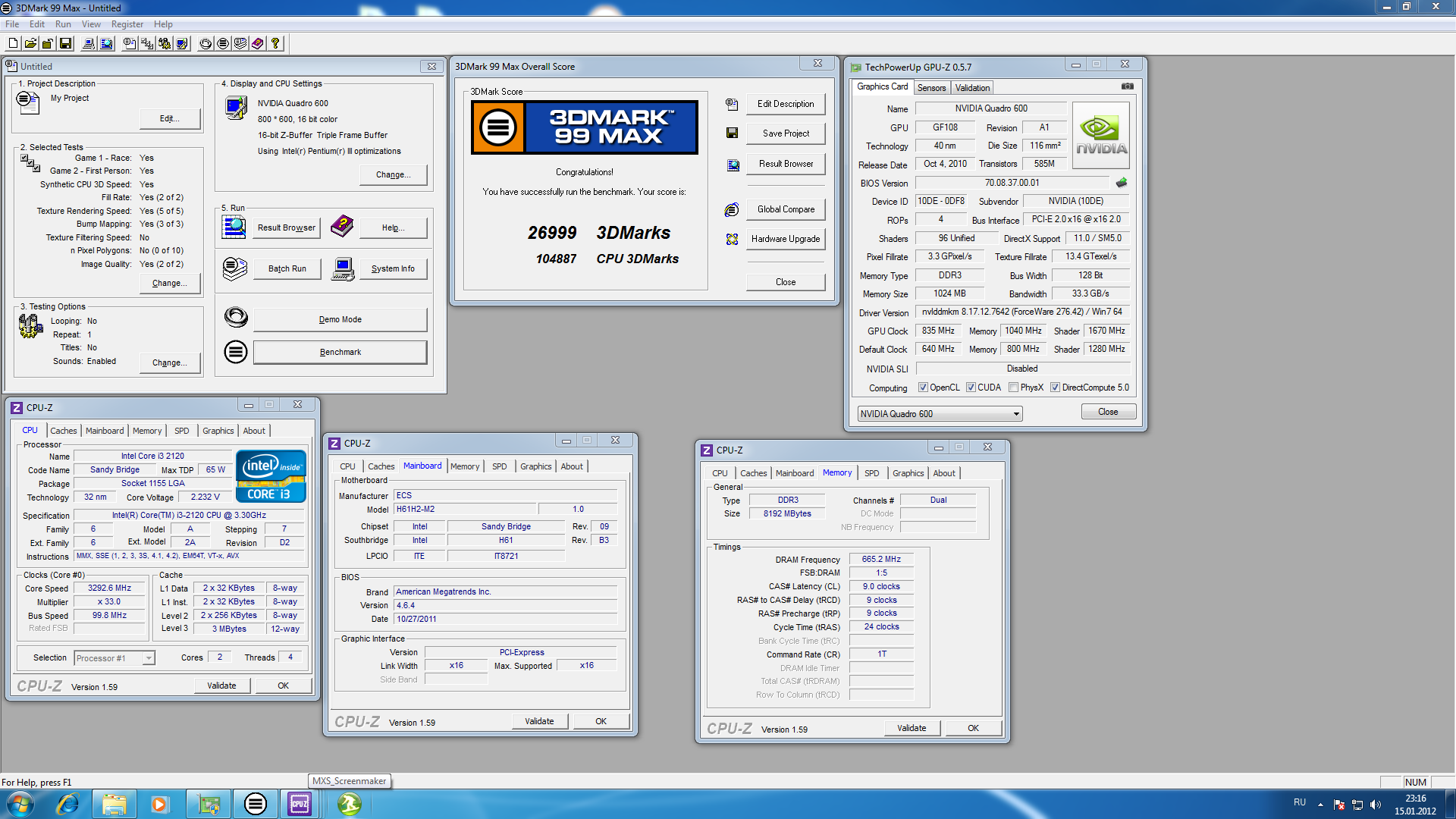Click the Testing Options toolbar icon
The image size is (1456, 819).
(165, 44)
